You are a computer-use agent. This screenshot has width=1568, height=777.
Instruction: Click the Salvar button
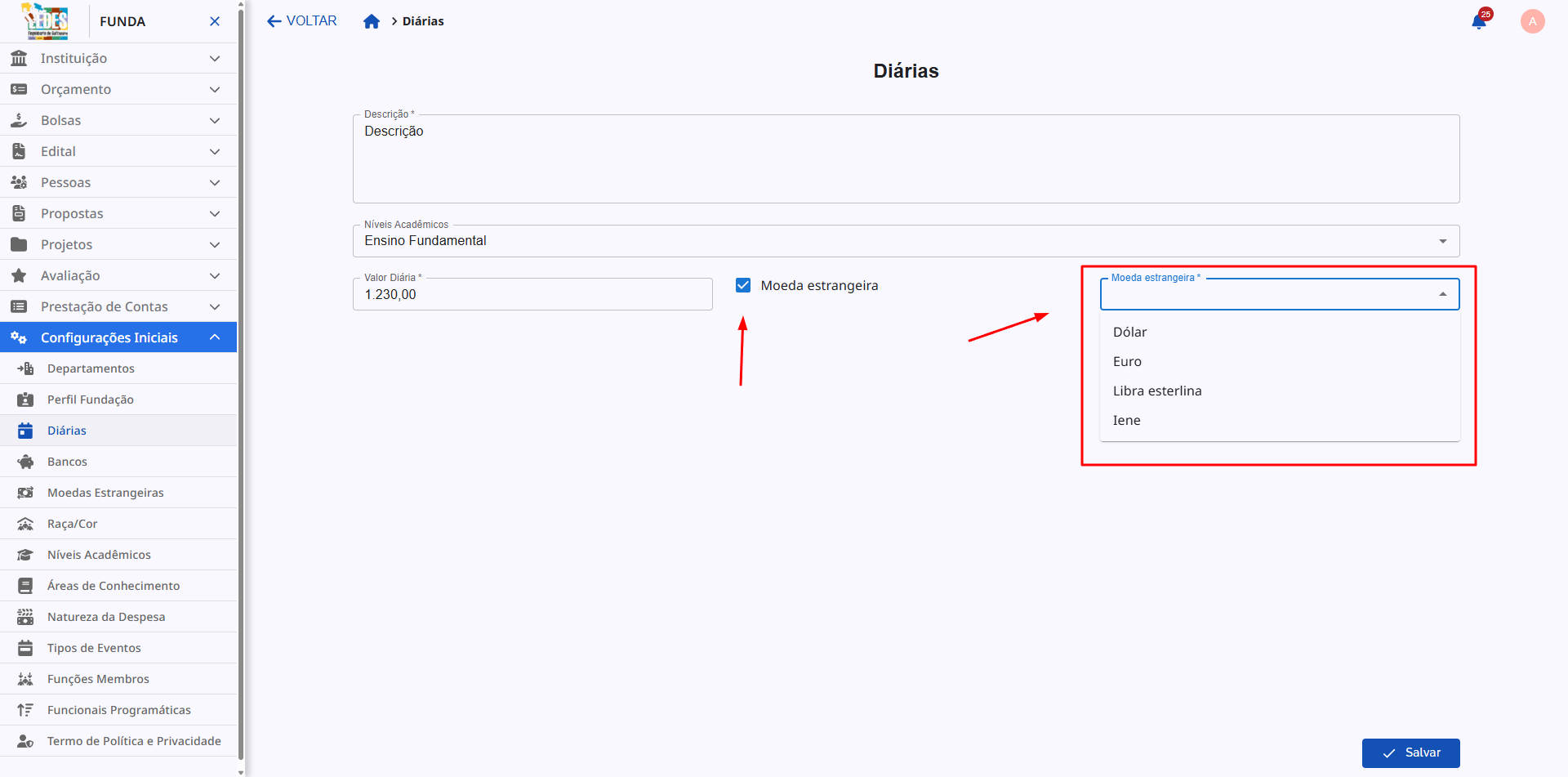point(1410,752)
